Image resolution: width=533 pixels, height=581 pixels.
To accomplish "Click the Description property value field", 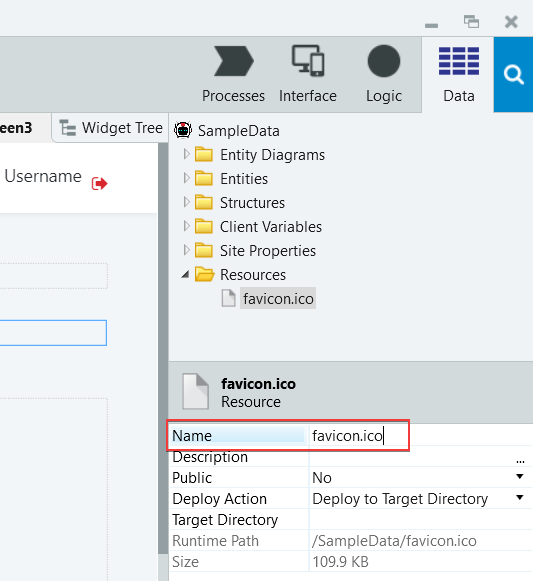I will 411,456.
